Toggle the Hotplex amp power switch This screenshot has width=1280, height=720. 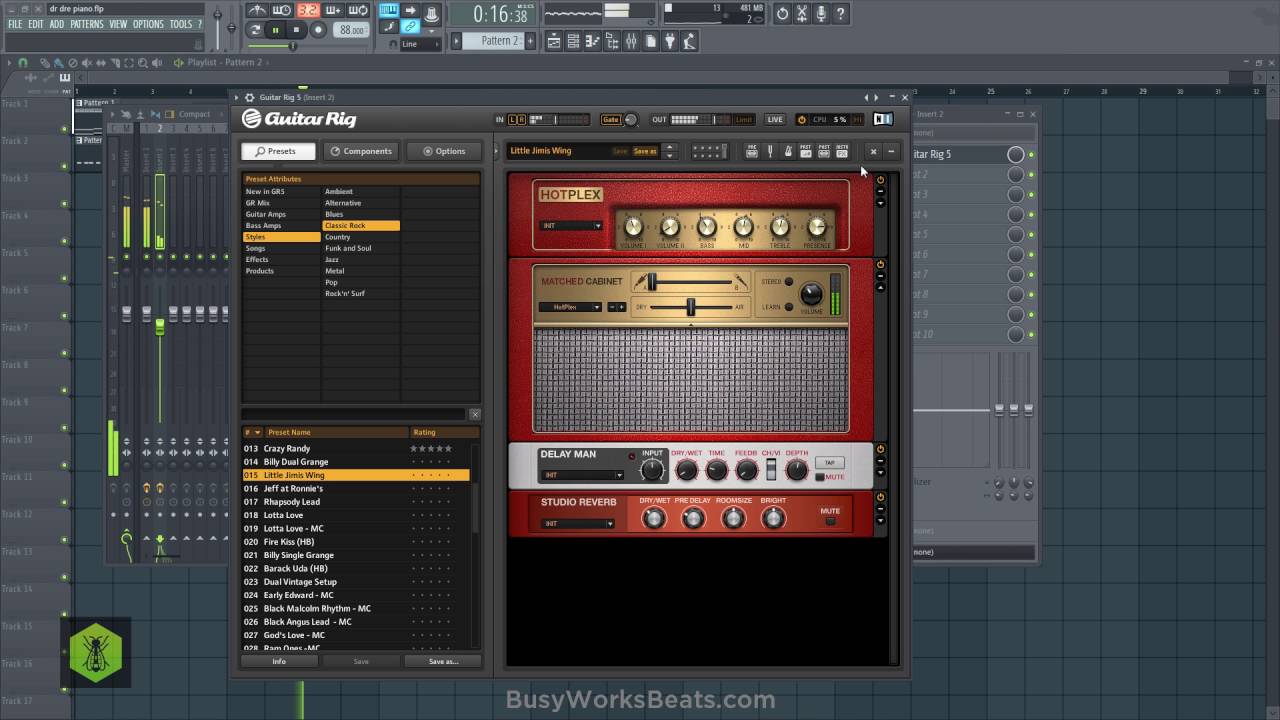coord(880,181)
